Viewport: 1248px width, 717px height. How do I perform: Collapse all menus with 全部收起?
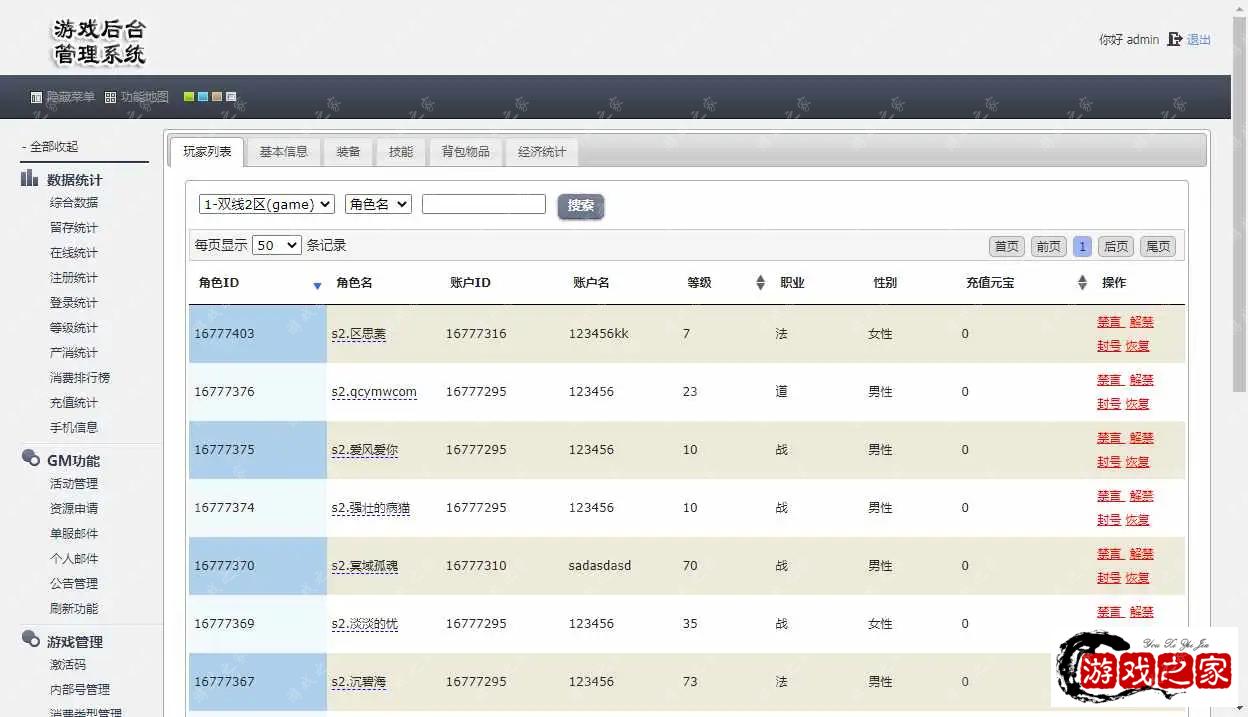click(50, 146)
